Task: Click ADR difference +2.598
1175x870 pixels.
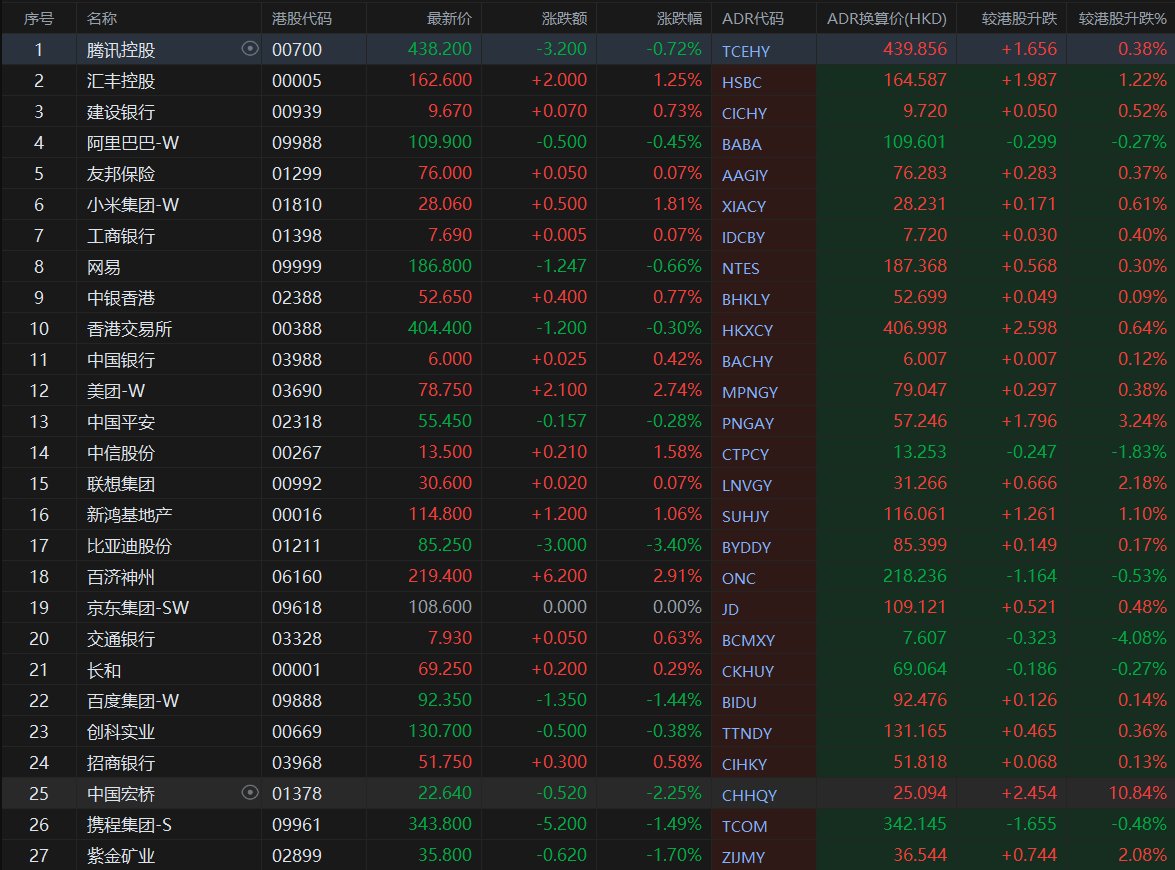Action: click(x=1029, y=327)
